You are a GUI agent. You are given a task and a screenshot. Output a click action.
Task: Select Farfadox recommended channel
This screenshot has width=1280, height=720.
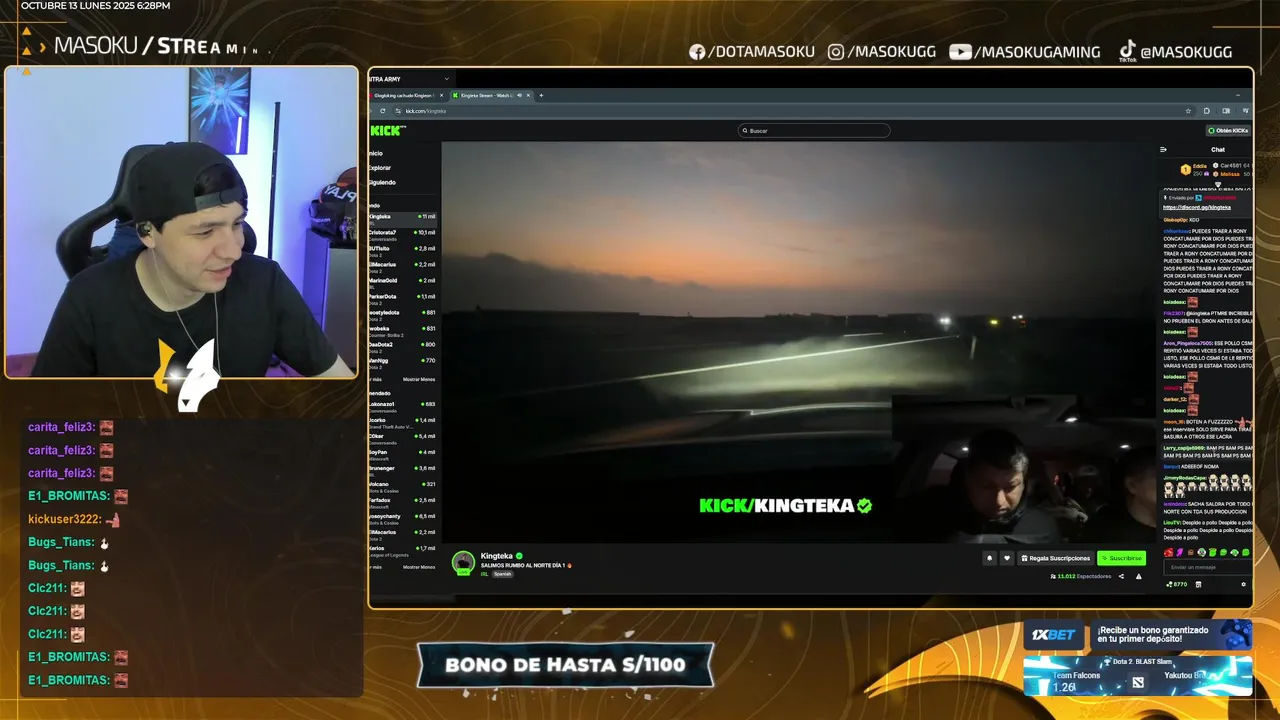coord(403,502)
